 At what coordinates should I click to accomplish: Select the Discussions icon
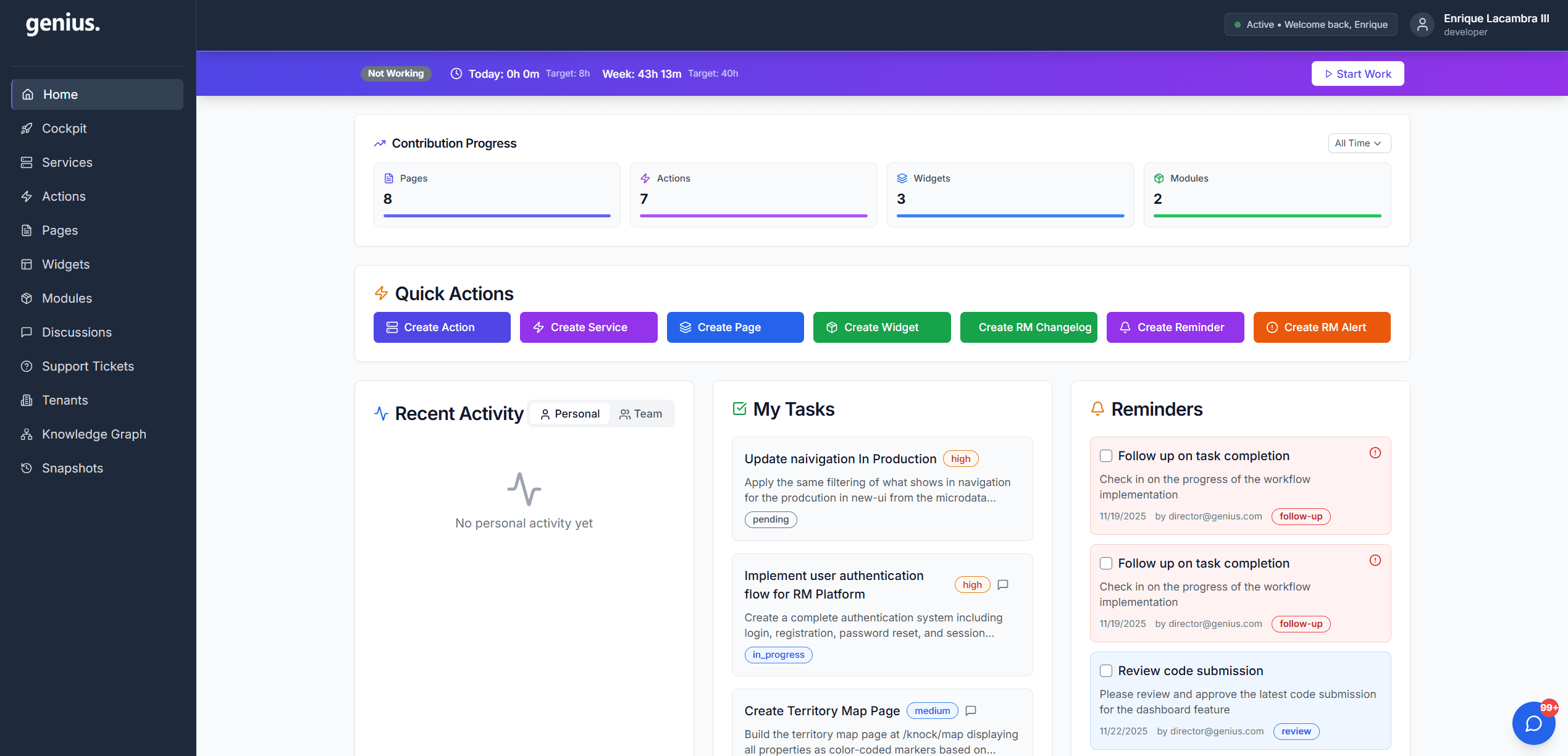pyautogui.click(x=27, y=332)
